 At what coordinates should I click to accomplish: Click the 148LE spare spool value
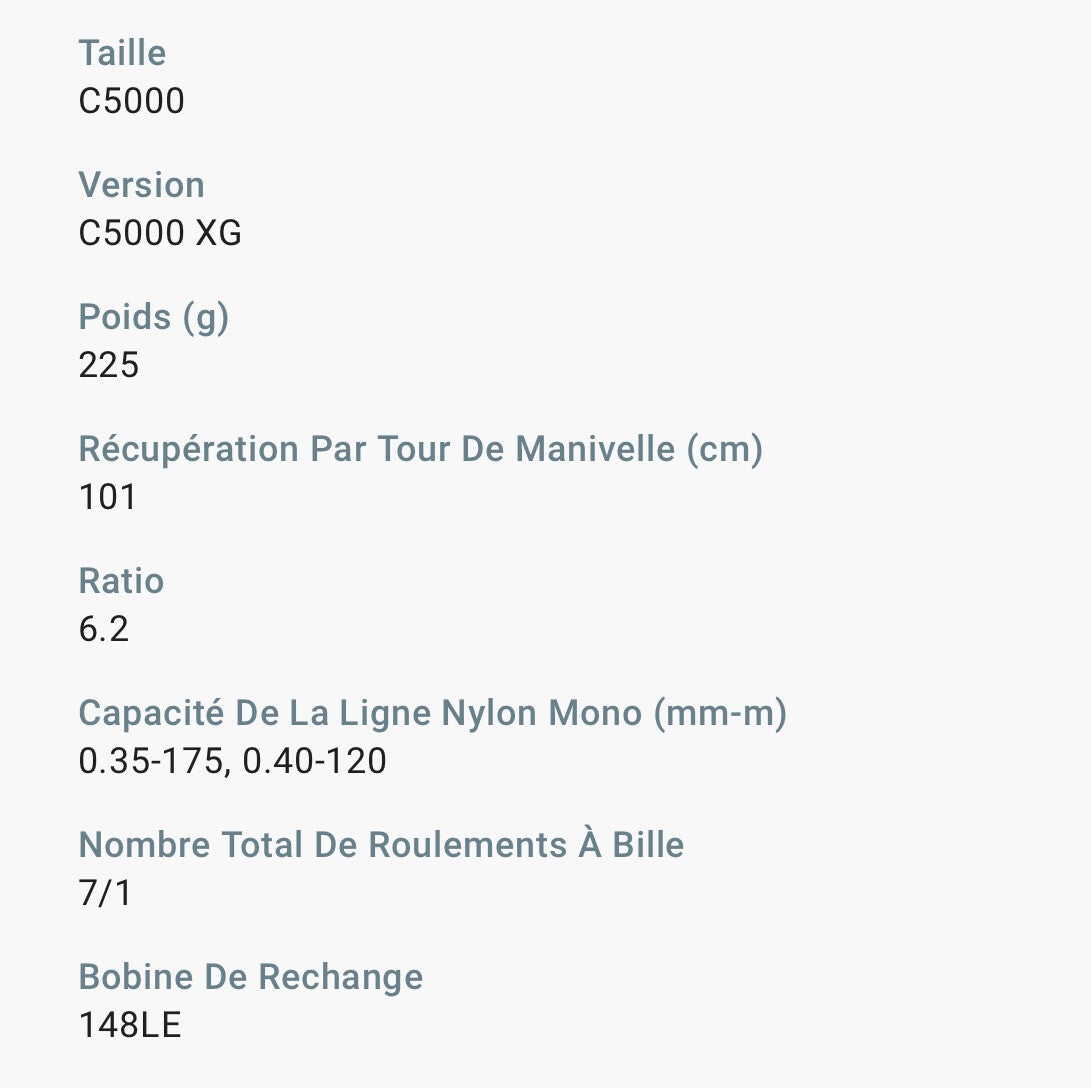point(130,1026)
